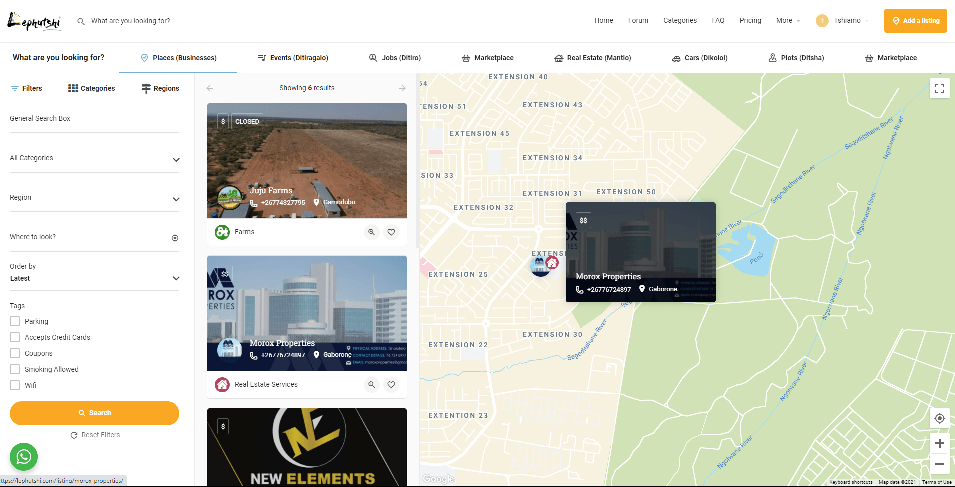Open the Juju Farms listing image
This screenshot has width=955, height=487.
307,160
